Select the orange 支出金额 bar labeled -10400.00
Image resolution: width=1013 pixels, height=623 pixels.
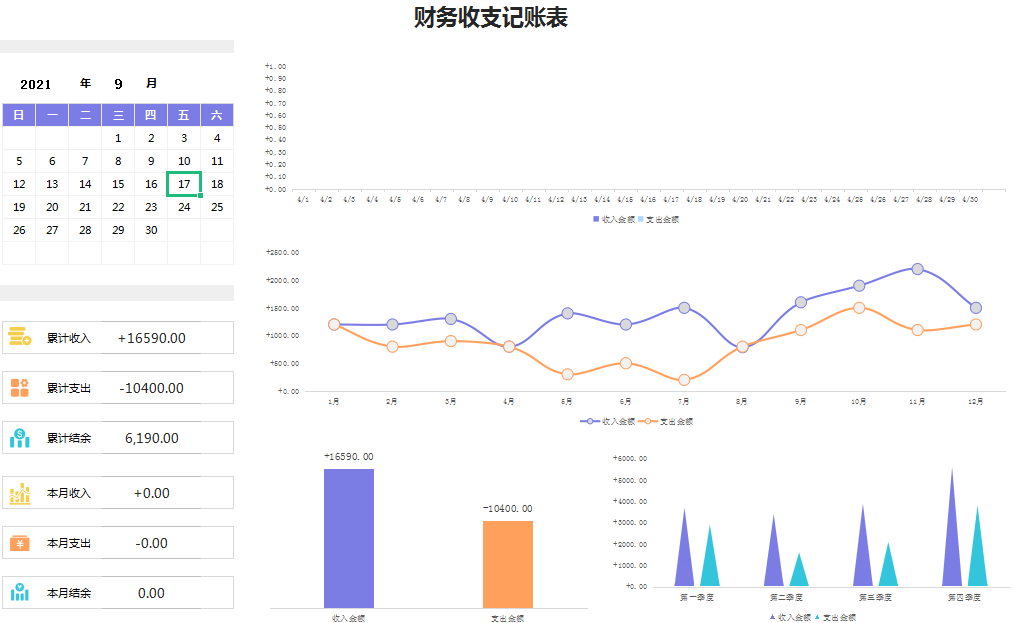508,564
